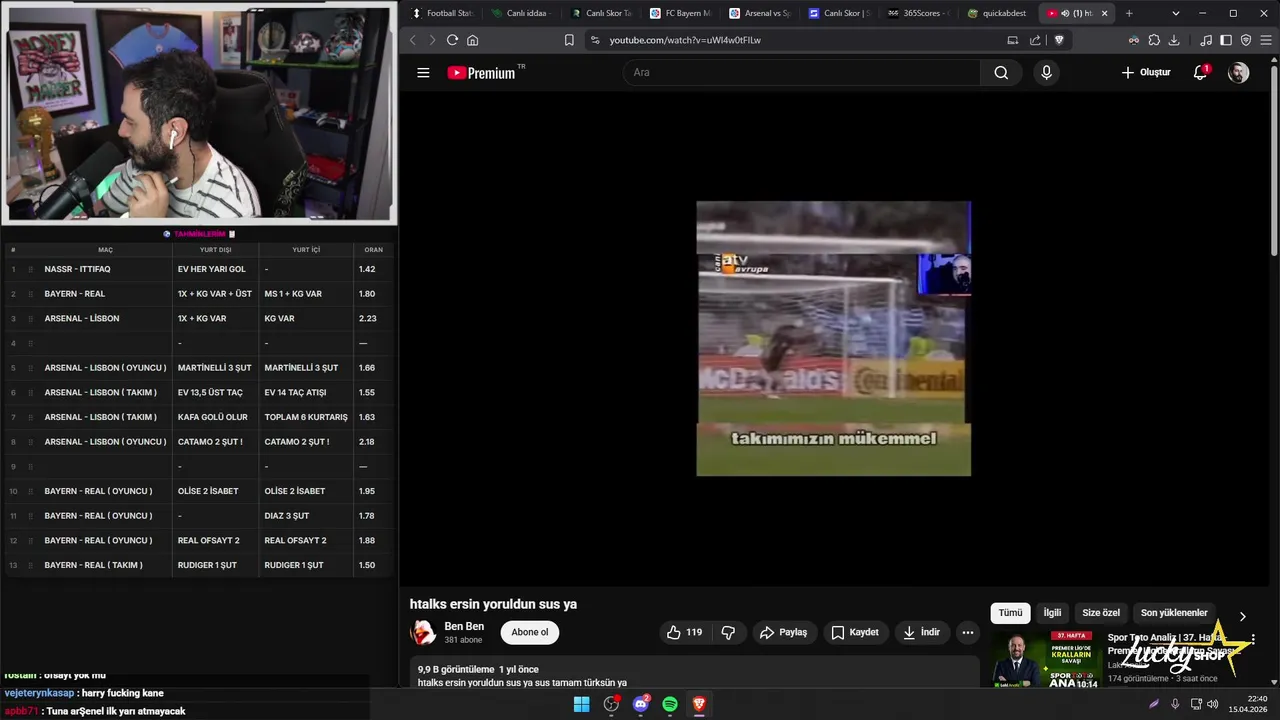Click the browser media control icon
Viewport: 1280px width, 720px height.
click(x=1206, y=40)
